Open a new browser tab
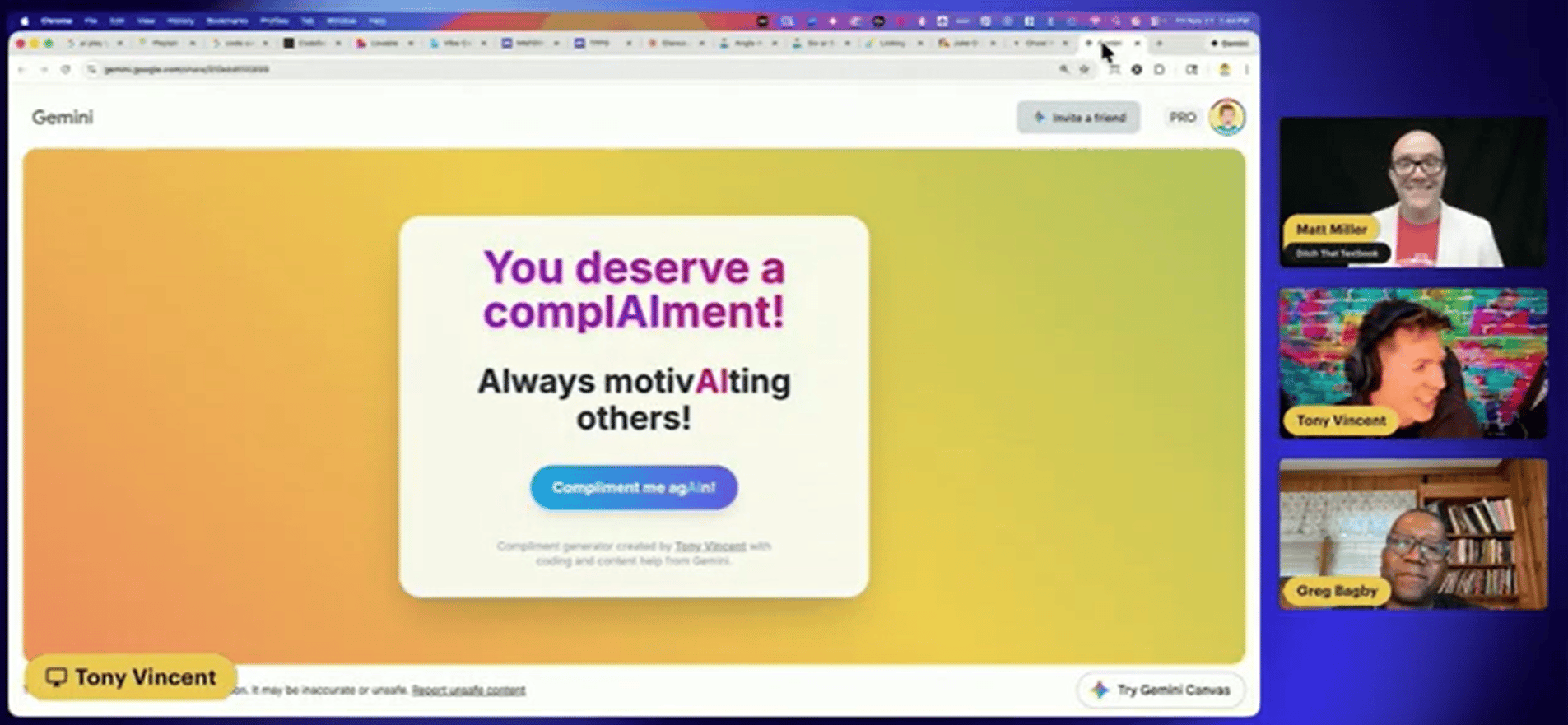 pos(1159,43)
